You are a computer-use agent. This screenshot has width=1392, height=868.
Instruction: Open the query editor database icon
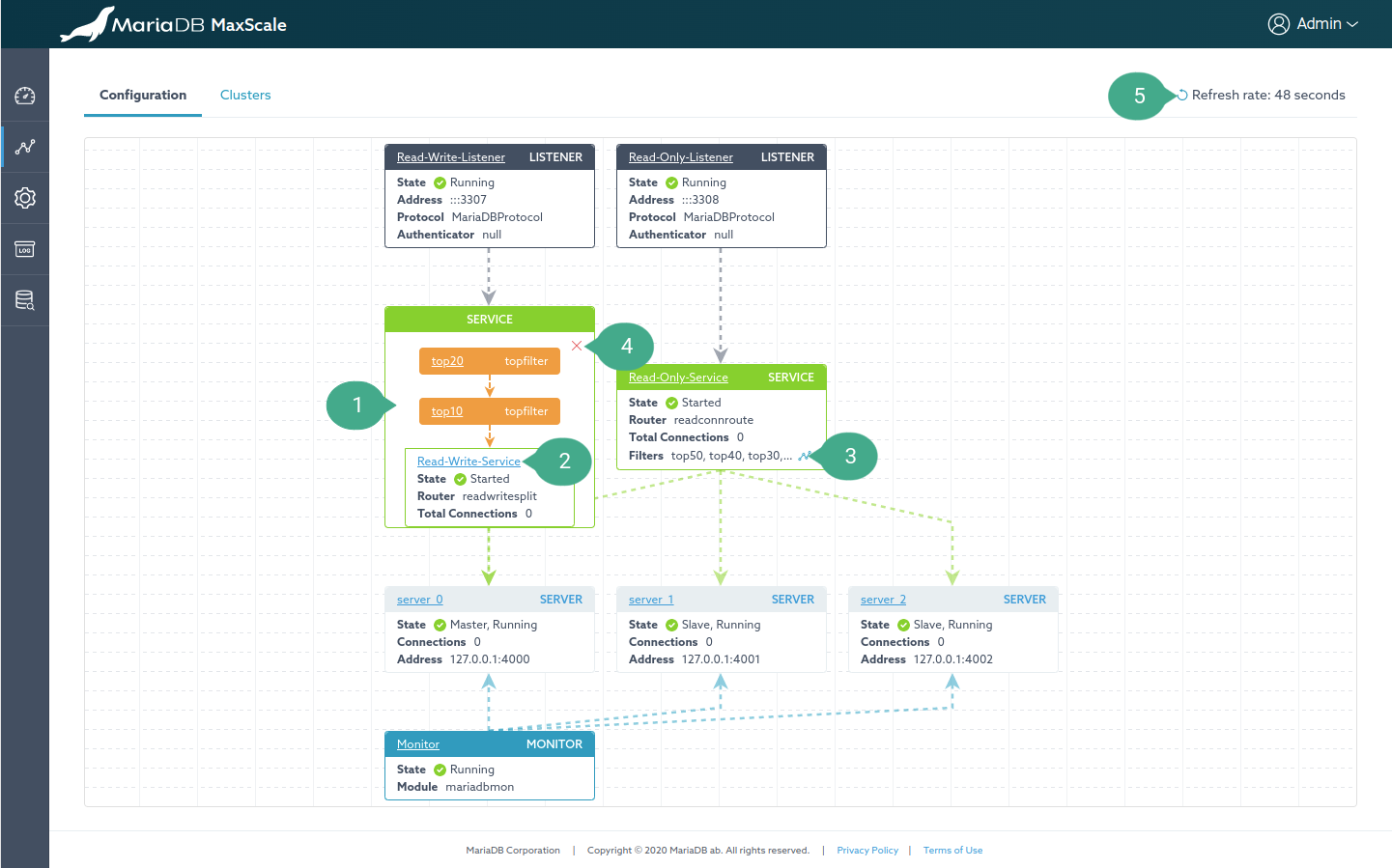[x=25, y=301]
